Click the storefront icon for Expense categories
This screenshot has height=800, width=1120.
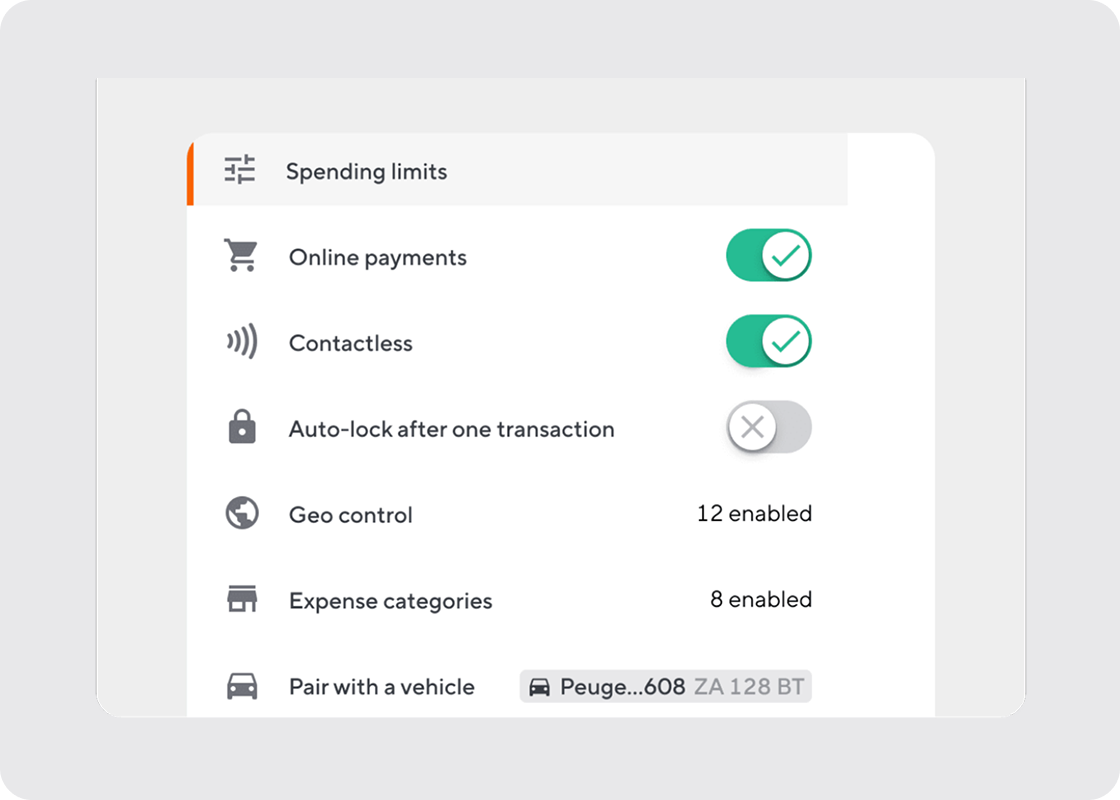pyautogui.click(x=241, y=601)
